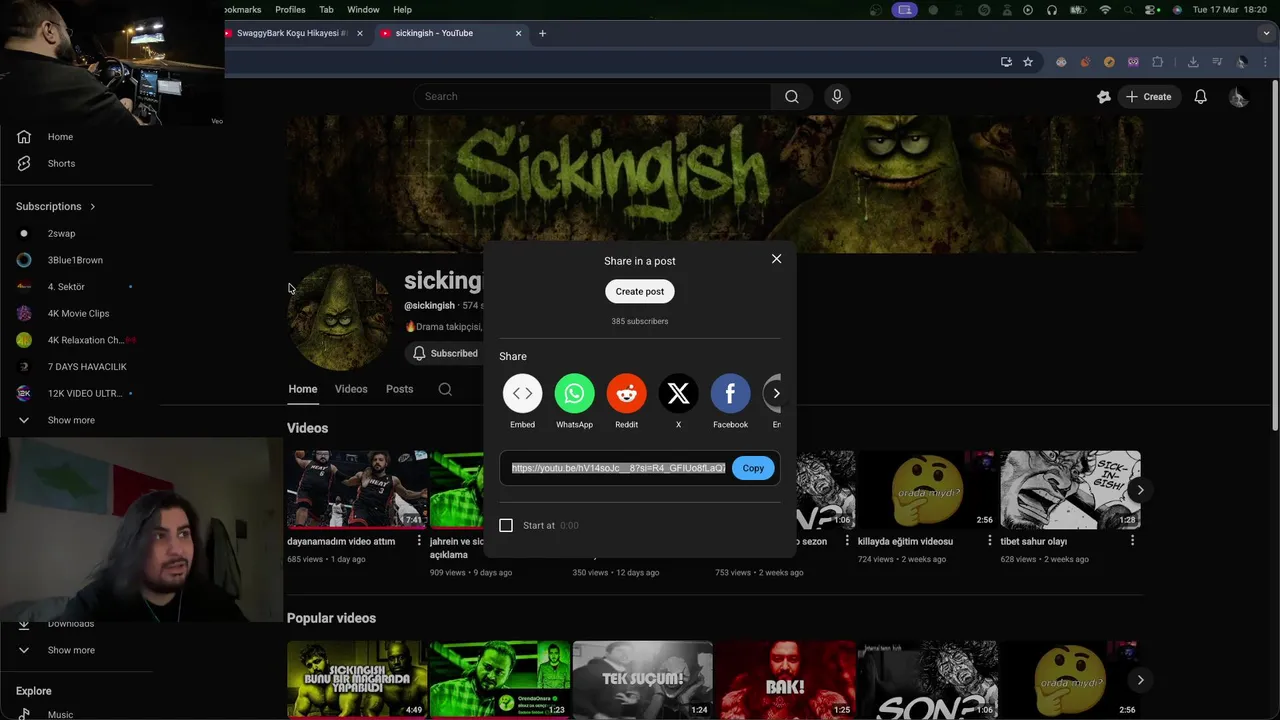The width and height of the screenshot is (1280, 720).
Task: Open options menu for tibet sahur video
Action: [1132, 541]
